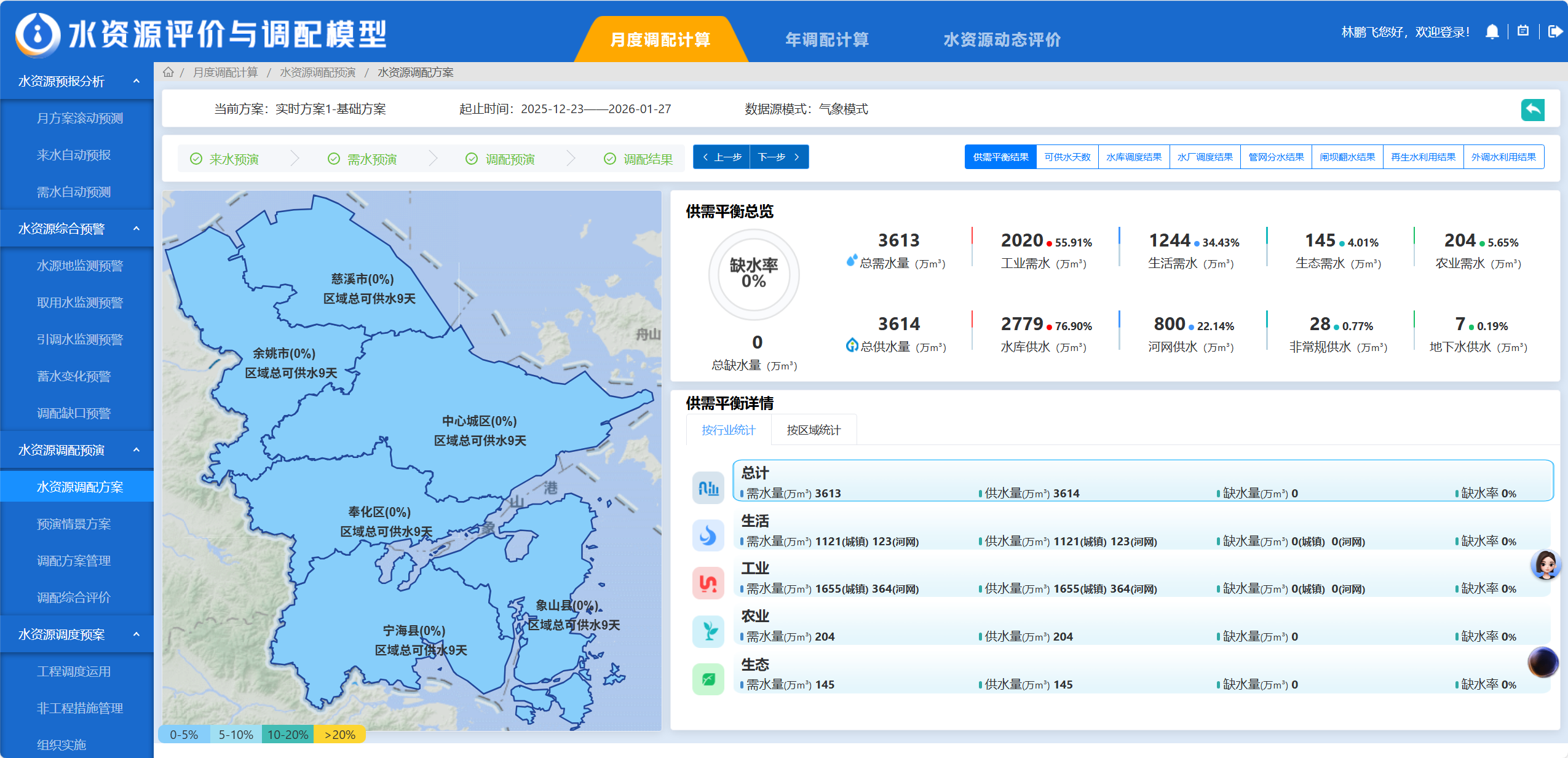Open the calendar icon in header

coord(1523,31)
